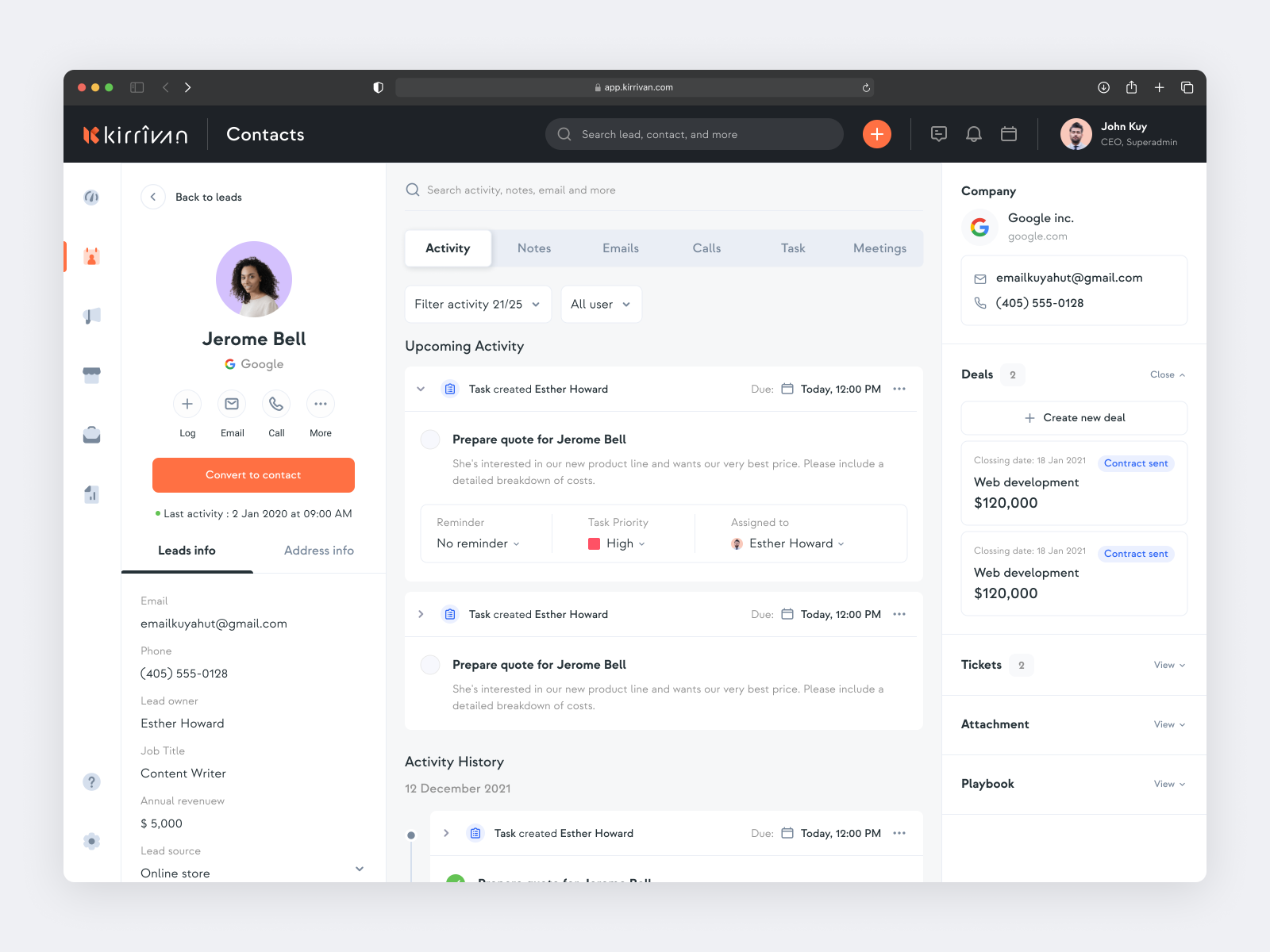Switch to the Notes tab
This screenshot has width=1270, height=952.
(533, 248)
